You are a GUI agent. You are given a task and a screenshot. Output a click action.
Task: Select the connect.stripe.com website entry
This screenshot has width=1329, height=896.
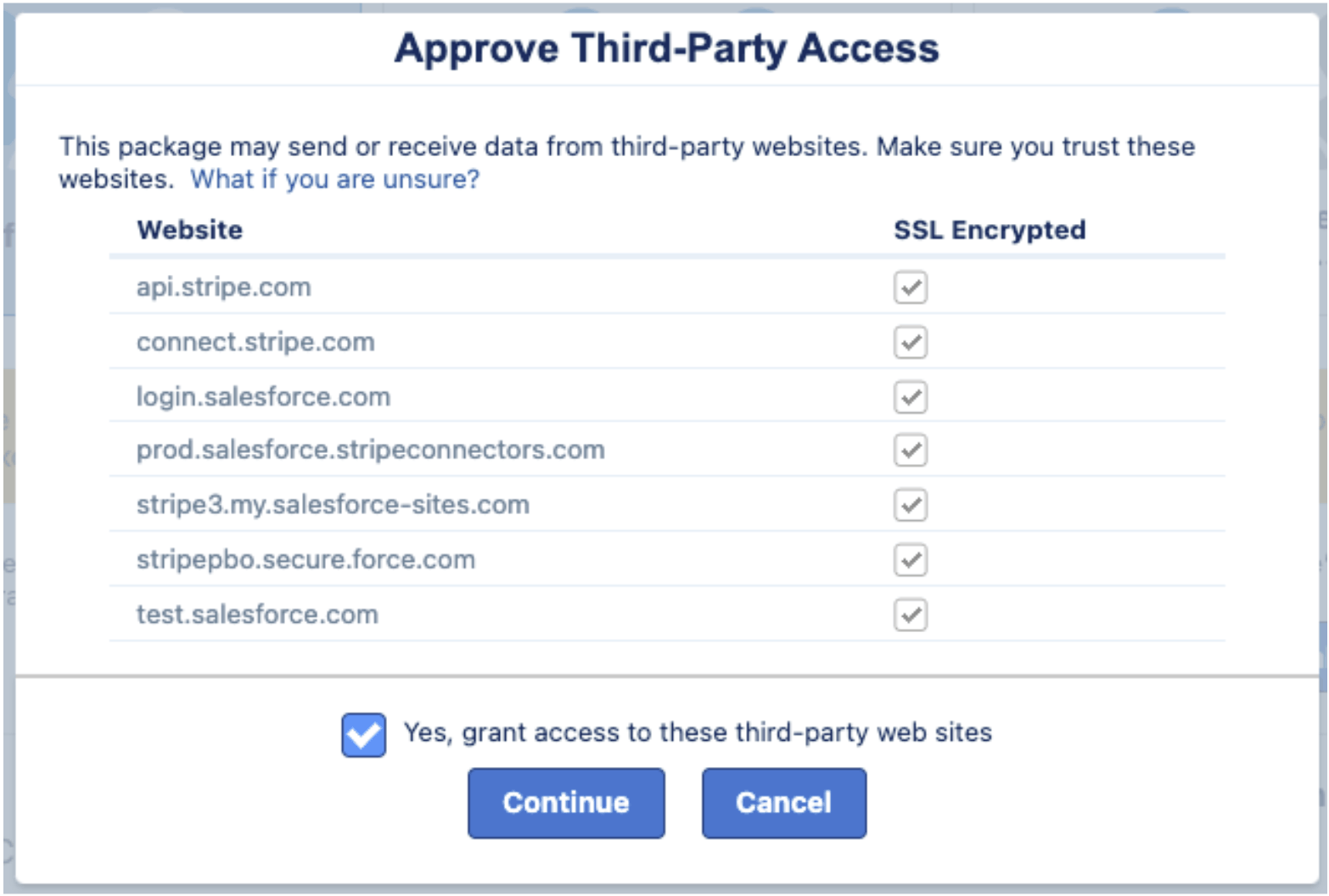[x=255, y=342]
